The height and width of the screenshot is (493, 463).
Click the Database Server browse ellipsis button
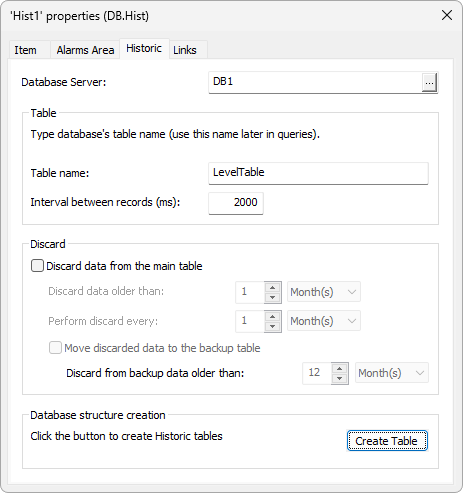pyautogui.click(x=429, y=82)
